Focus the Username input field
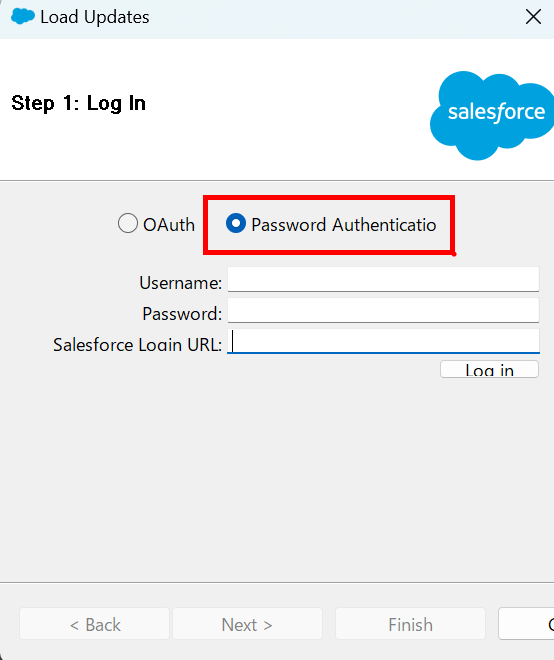This screenshot has width=554, height=660. click(x=383, y=279)
